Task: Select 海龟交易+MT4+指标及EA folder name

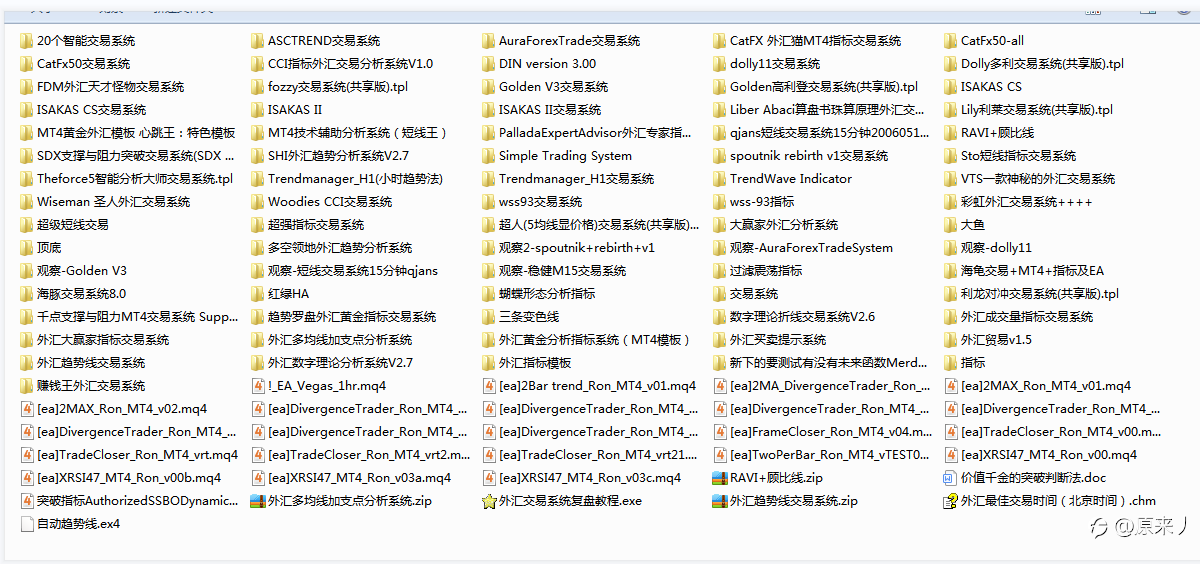Action: (1032, 271)
